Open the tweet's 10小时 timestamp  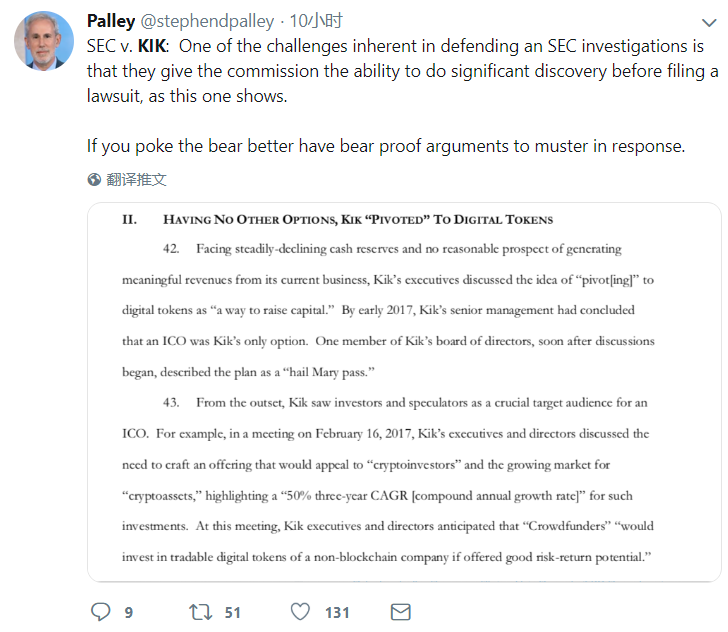[x=318, y=21]
